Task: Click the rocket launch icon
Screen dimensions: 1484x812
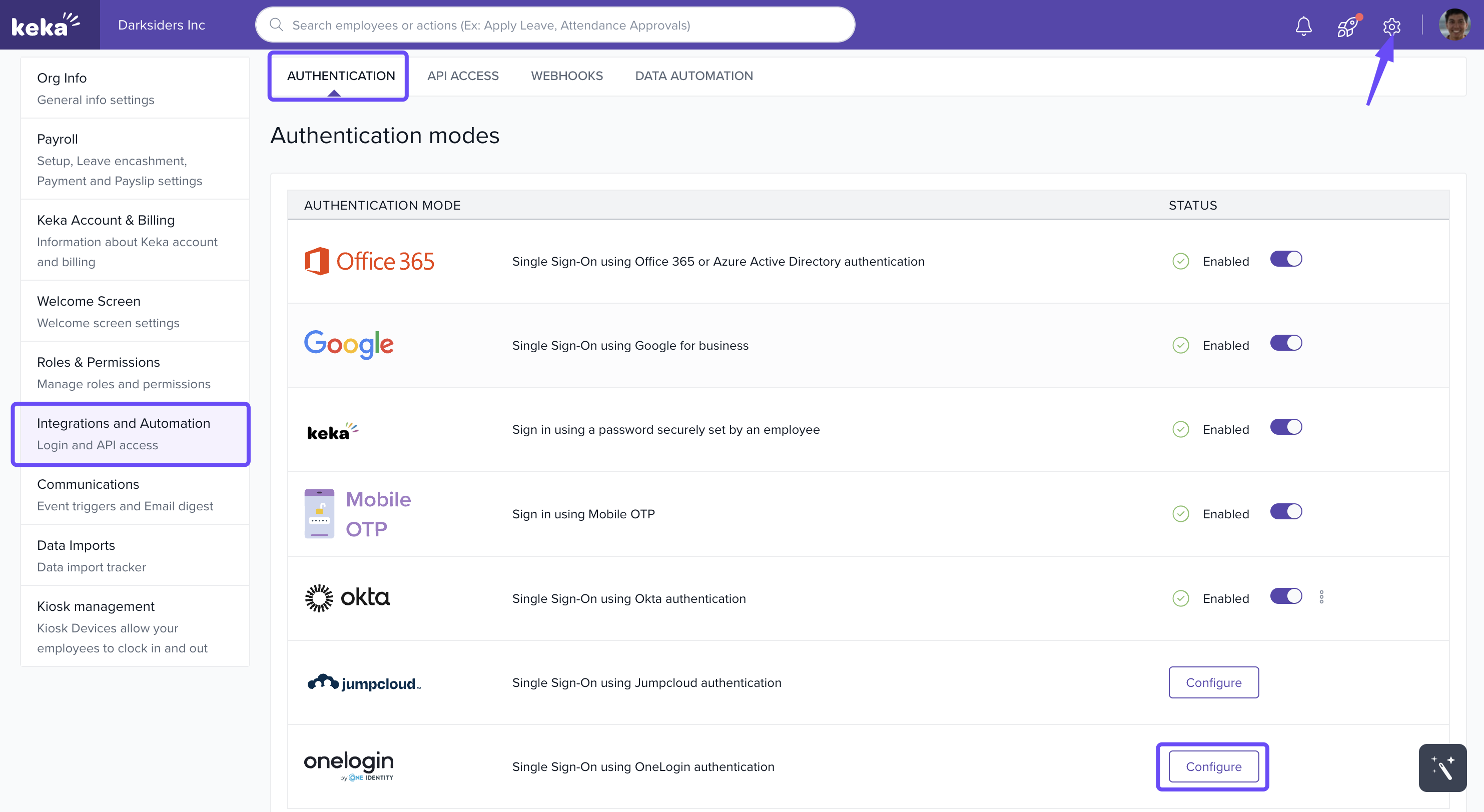Action: [x=1347, y=26]
